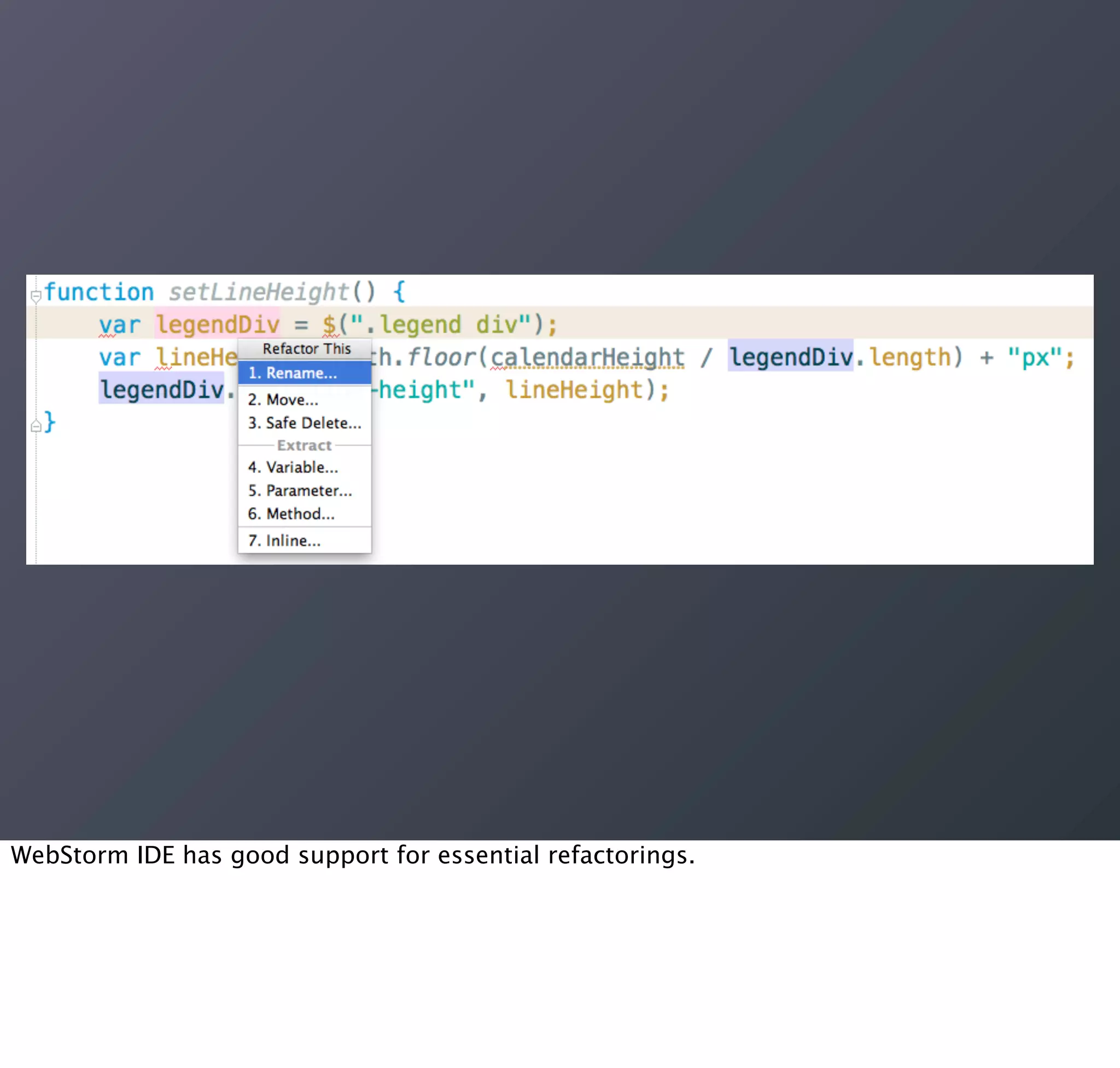Viewport: 1120px width, 1068px height.
Task: Click the calendarHeight identifier
Action: (x=587, y=357)
